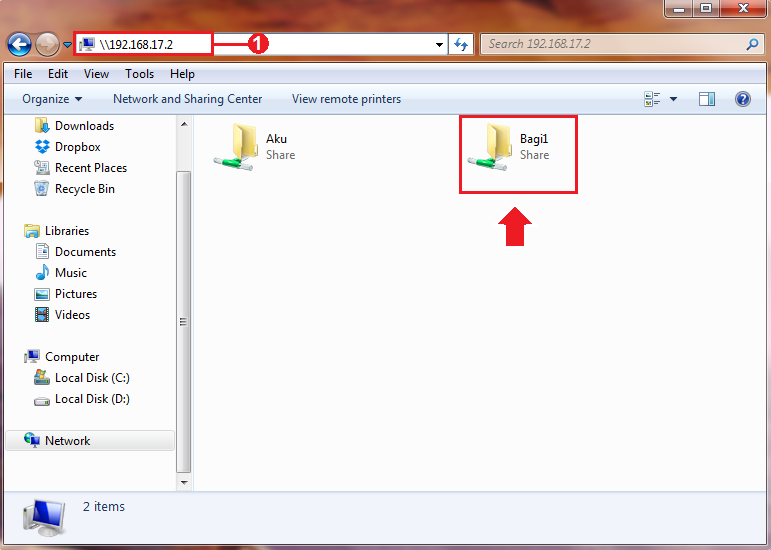Expand the address bar history dropdown
The width and height of the screenshot is (771, 550).
click(x=439, y=45)
